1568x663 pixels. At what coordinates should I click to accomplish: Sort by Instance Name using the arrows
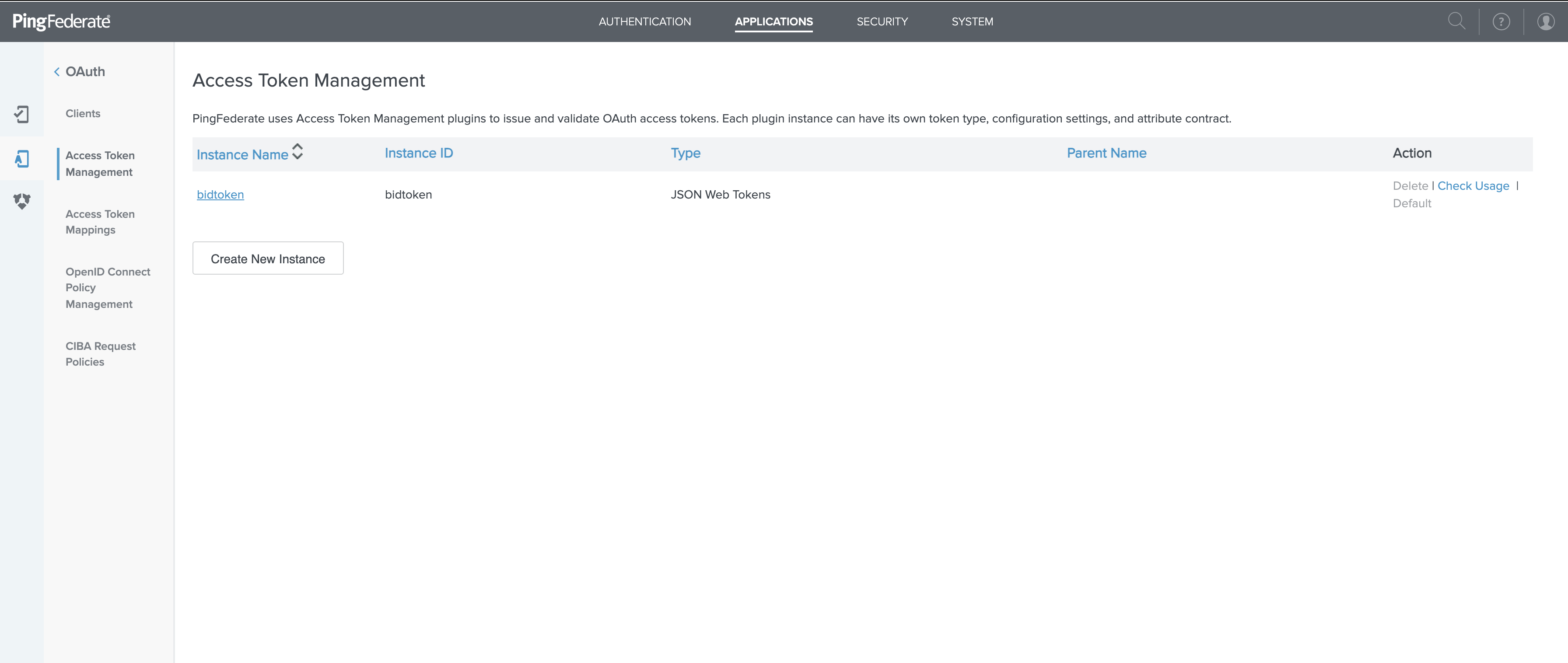[297, 151]
